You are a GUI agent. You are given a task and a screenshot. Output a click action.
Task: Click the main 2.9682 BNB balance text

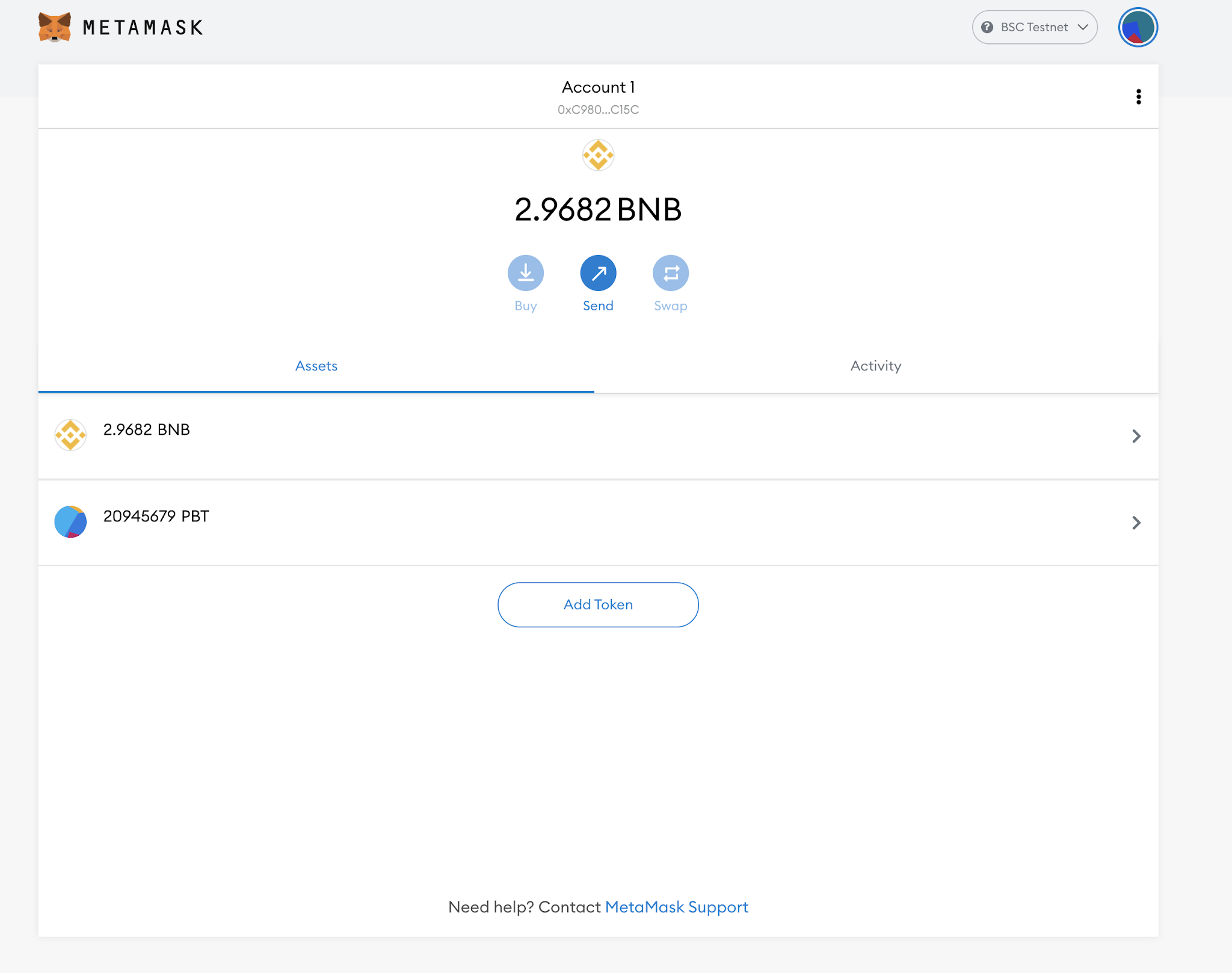click(598, 209)
